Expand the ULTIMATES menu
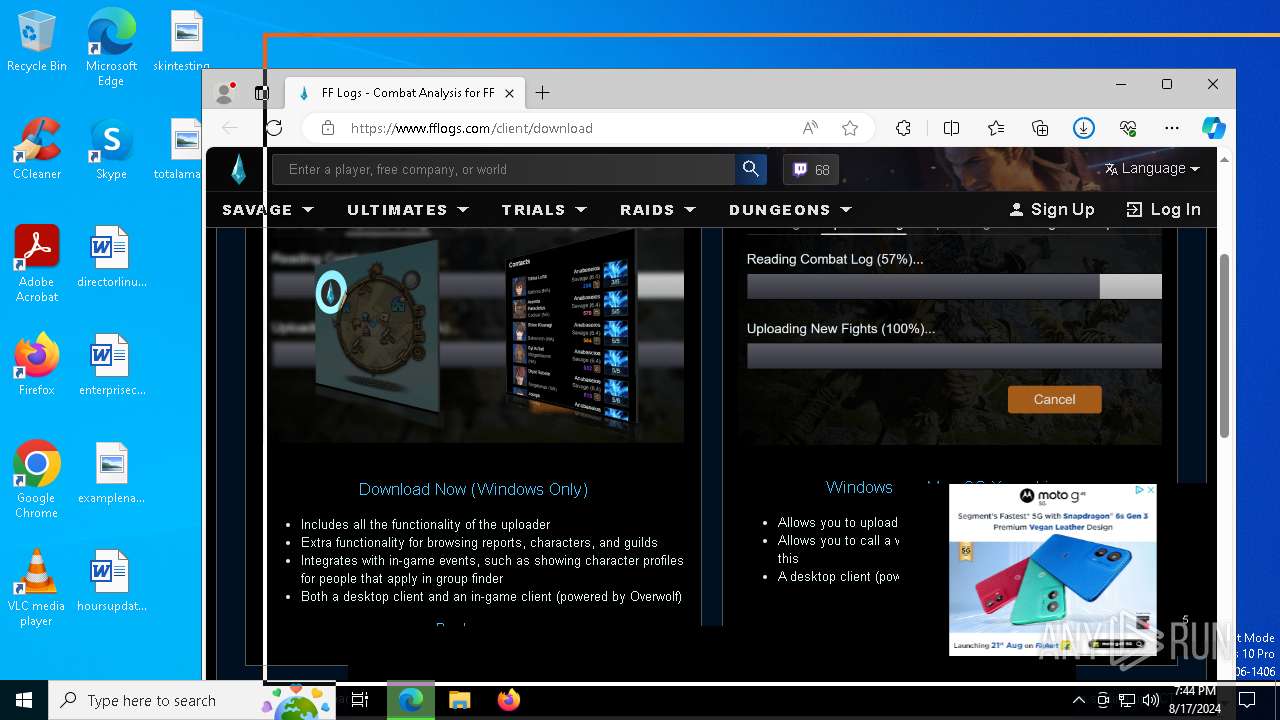1280x720 pixels. pos(408,210)
